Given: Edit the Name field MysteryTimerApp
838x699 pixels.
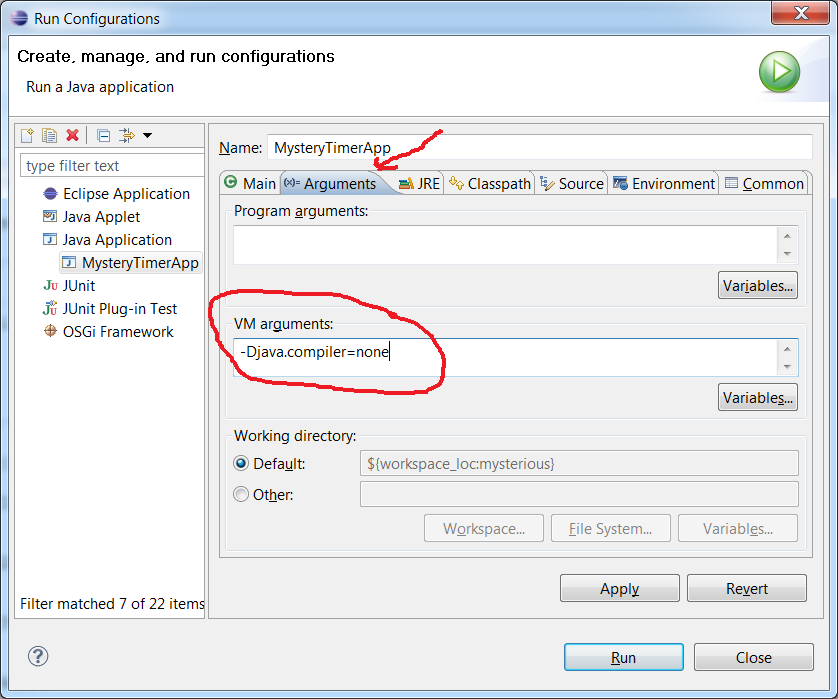Looking at the screenshot, I should (540, 147).
